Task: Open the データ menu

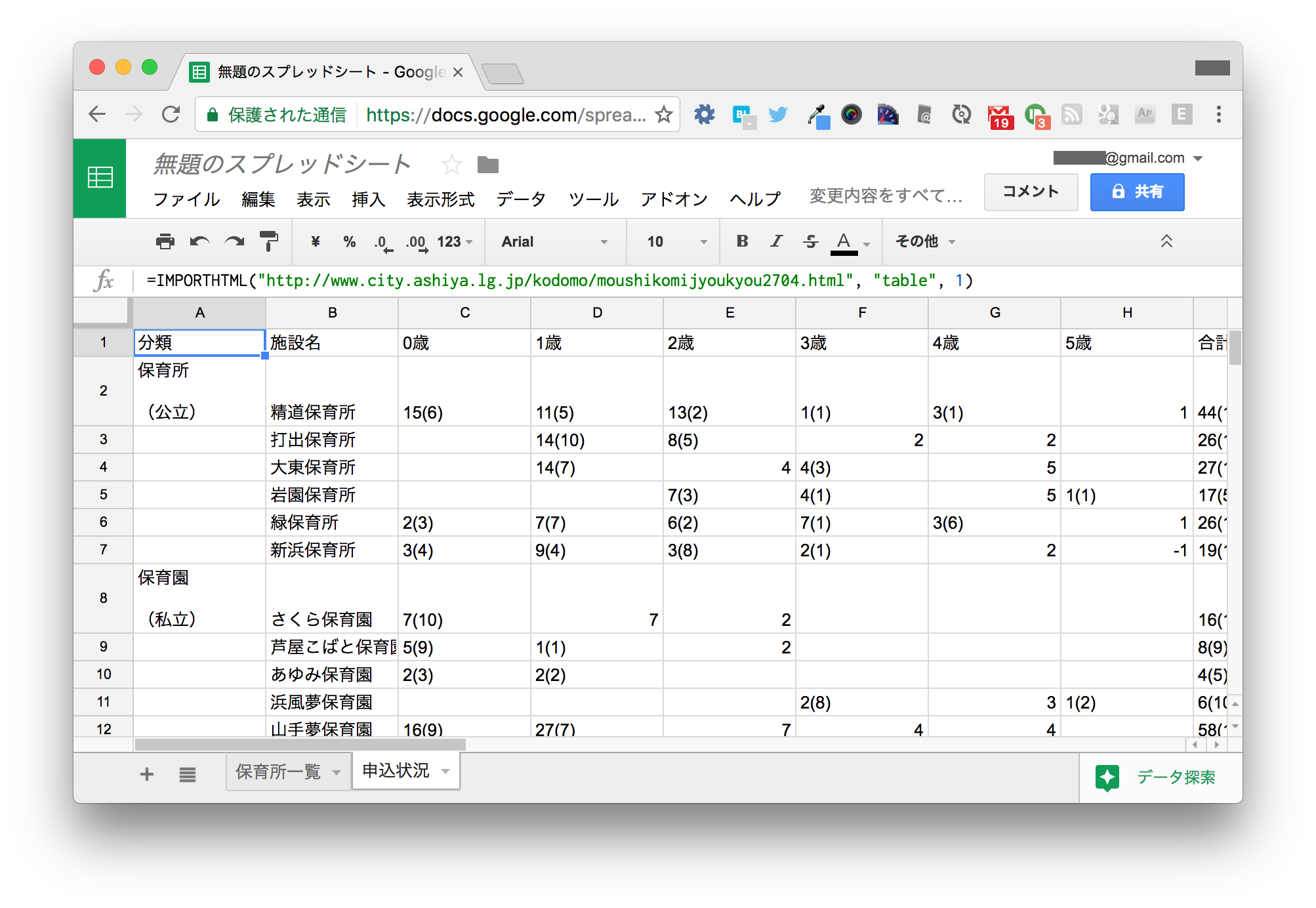Action: click(x=521, y=199)
